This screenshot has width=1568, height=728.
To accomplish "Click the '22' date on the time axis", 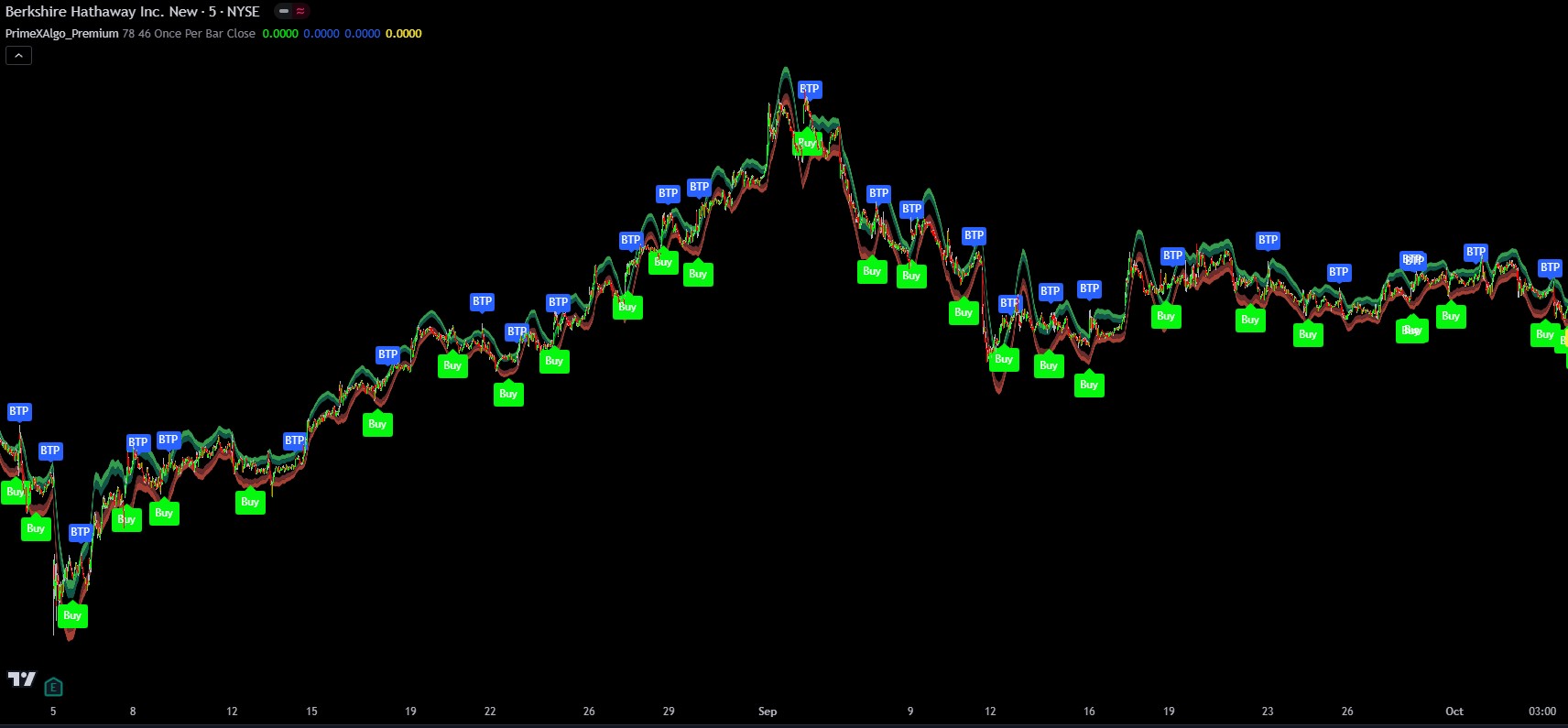I will point(490,712).
